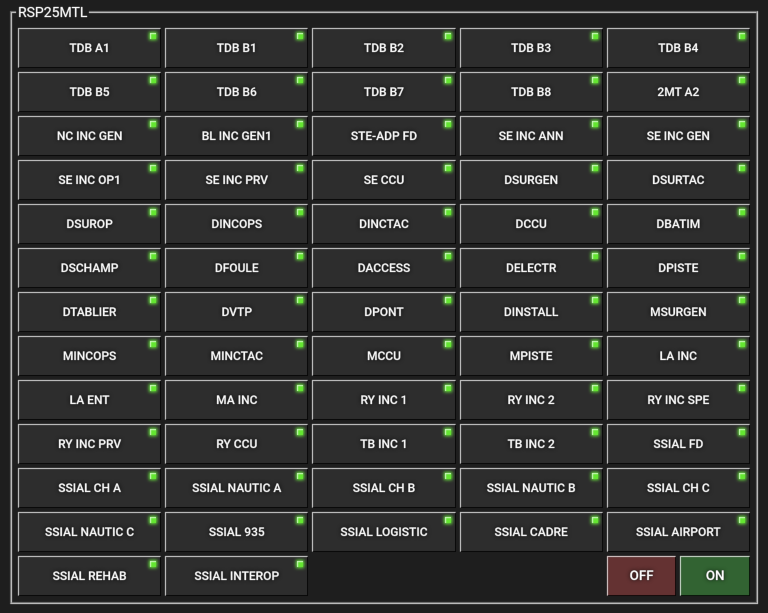Select the SSIAL AIRPORT button

pos(678,532)
